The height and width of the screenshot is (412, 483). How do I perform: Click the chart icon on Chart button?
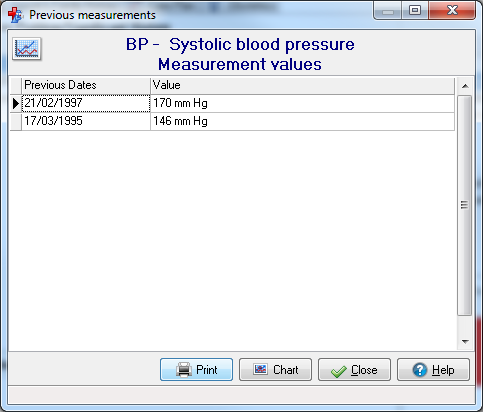pyautogui.click(x=260, y=369)
